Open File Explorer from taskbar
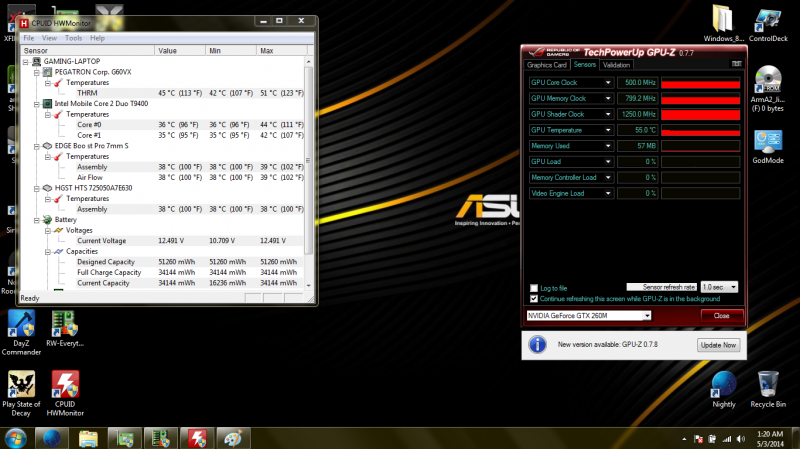This screenshot has width=800, height=449. 88,439
